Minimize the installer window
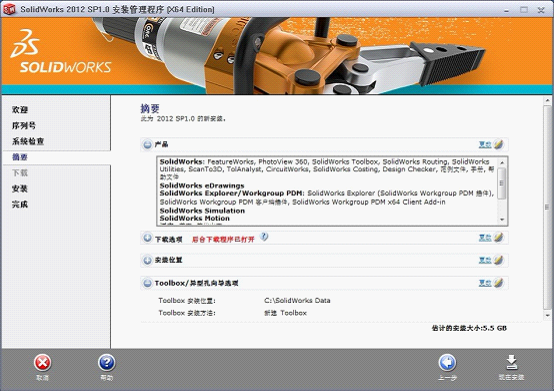Viewport: 554px width, 391px height. [507, 10]
